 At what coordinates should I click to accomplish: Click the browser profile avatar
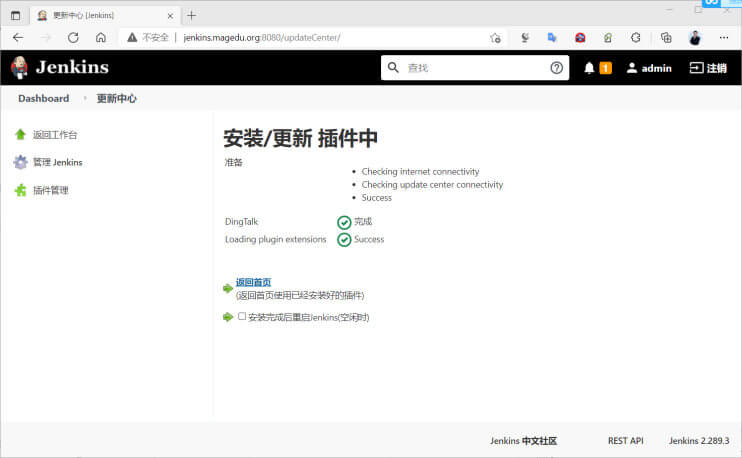click(695, 37)
